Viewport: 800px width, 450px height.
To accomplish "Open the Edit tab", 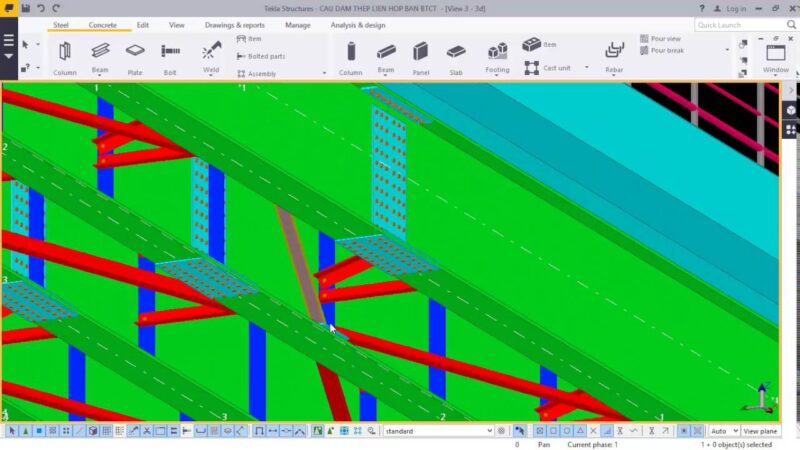I will (143, 25).
